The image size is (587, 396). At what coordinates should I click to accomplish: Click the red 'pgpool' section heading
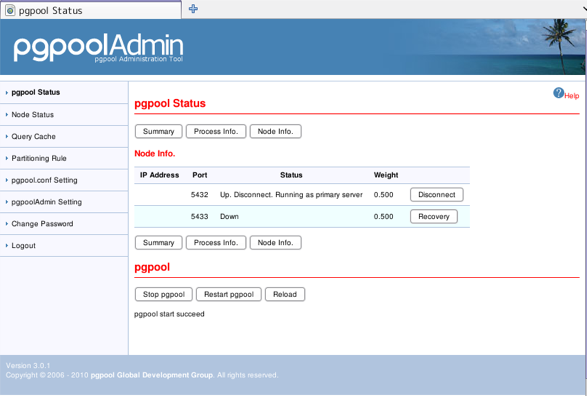152,267
